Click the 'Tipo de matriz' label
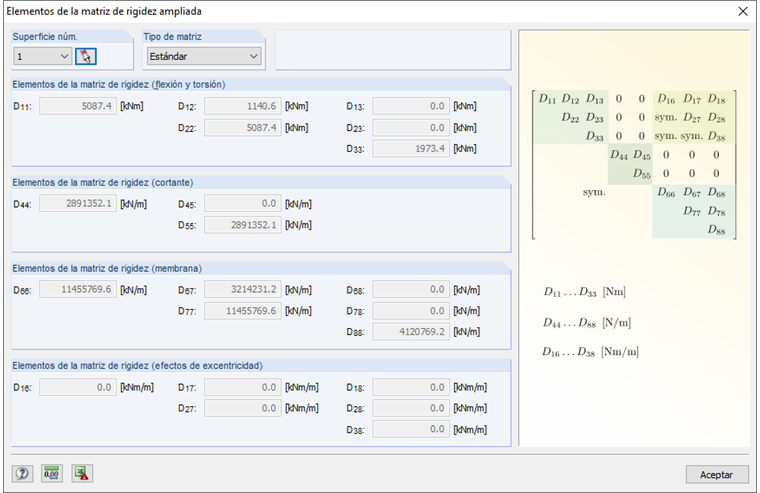The height and width of the screenshot is (493, 760). 172,36
